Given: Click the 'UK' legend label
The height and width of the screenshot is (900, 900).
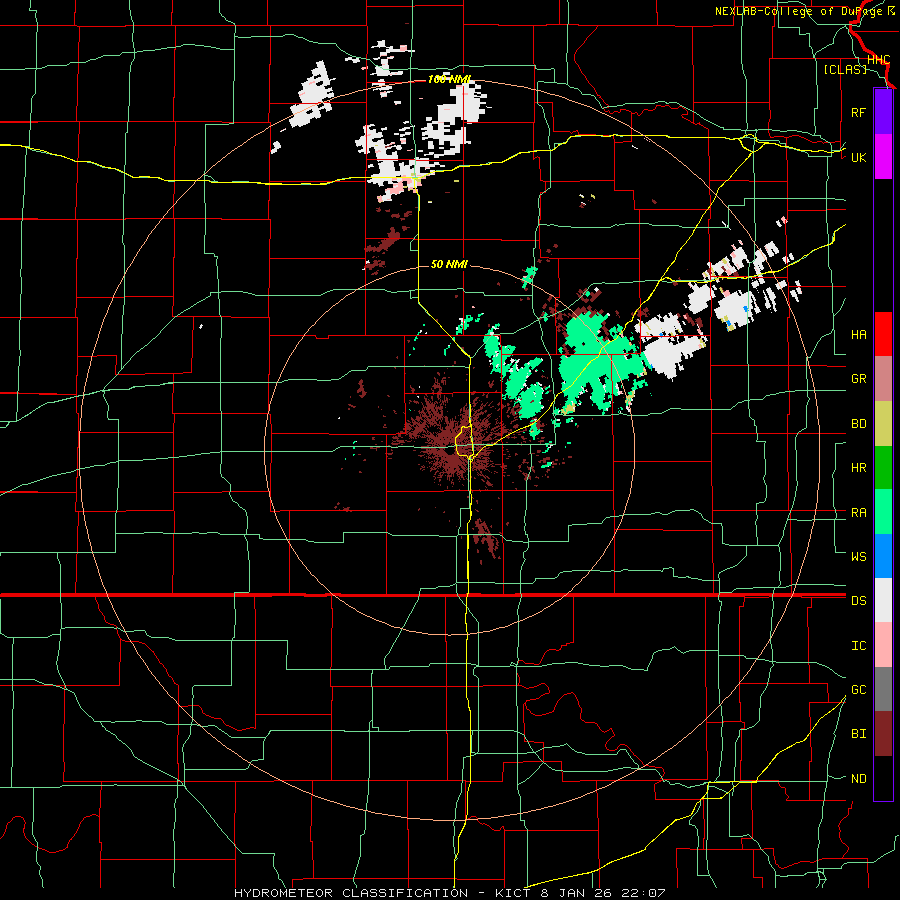Looking at the screenshot, I should (858, 157).
